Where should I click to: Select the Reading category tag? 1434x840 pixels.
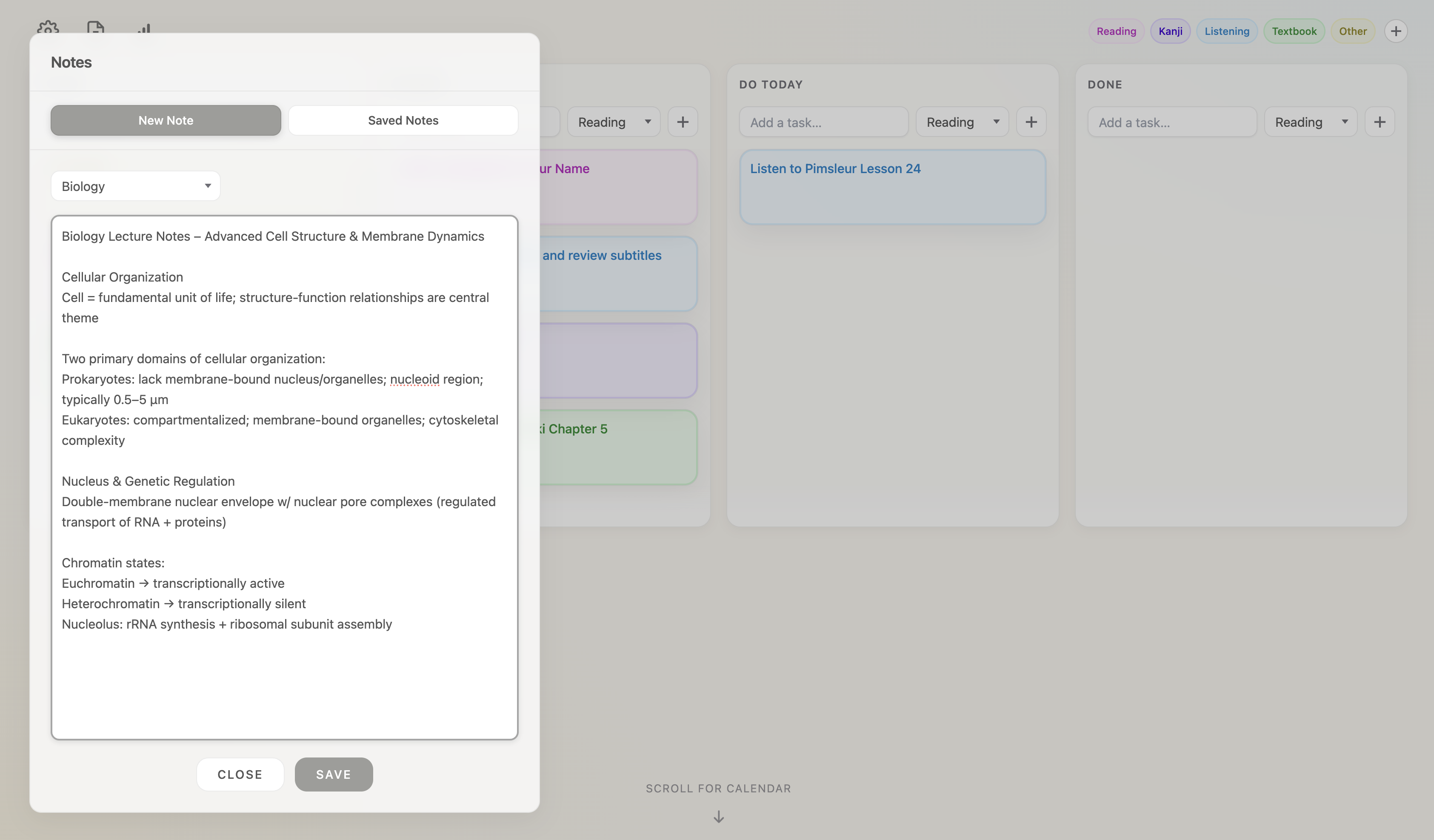pyautogui.click(x=1116, y=31)
